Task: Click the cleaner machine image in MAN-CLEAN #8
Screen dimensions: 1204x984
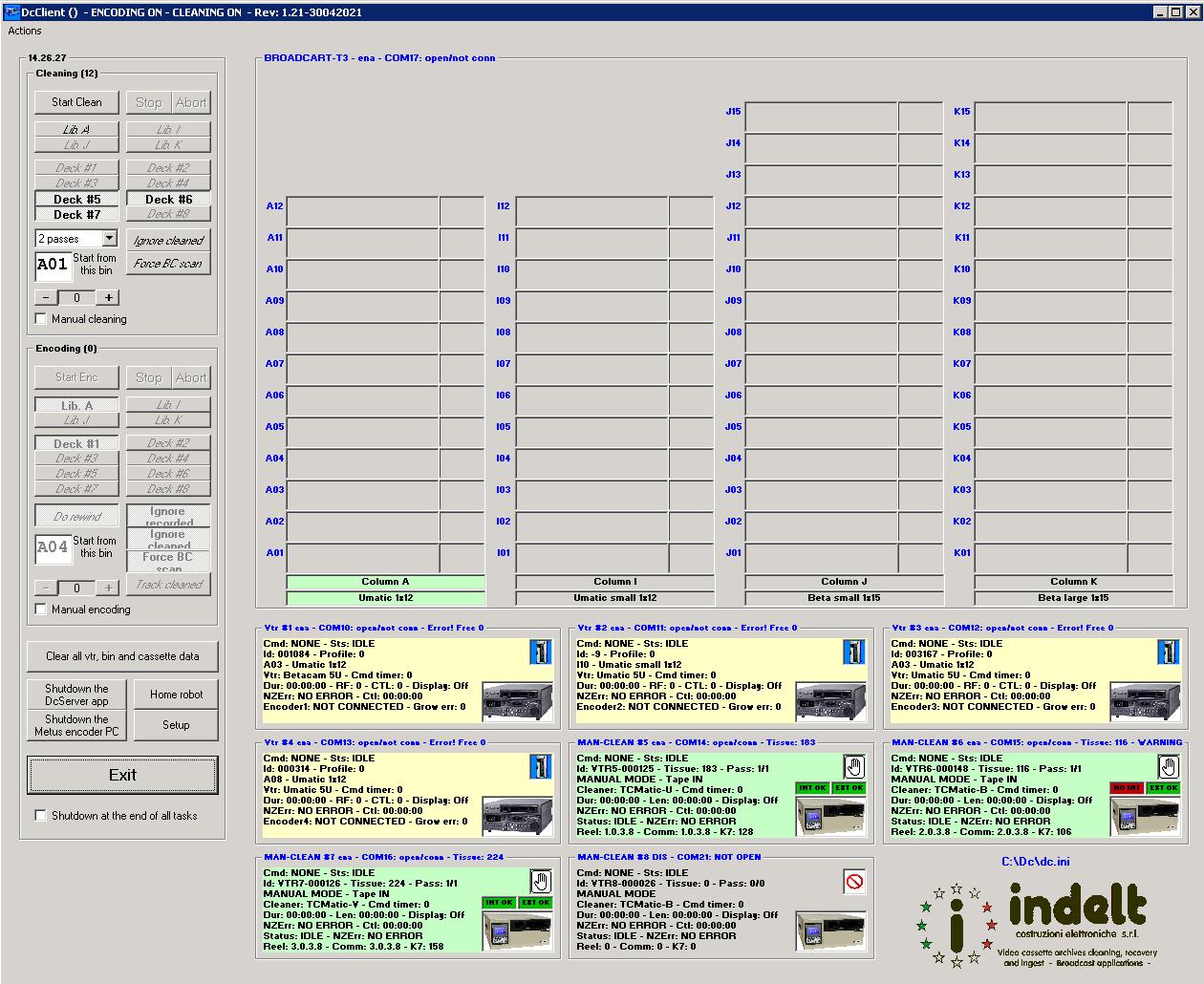Action: [830, 931]
